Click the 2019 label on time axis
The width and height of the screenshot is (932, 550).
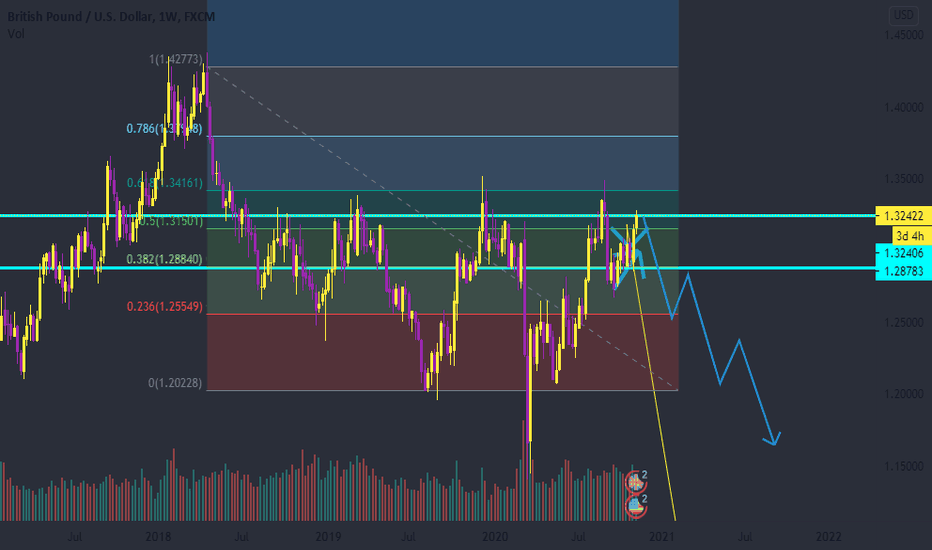pos(328,537)
